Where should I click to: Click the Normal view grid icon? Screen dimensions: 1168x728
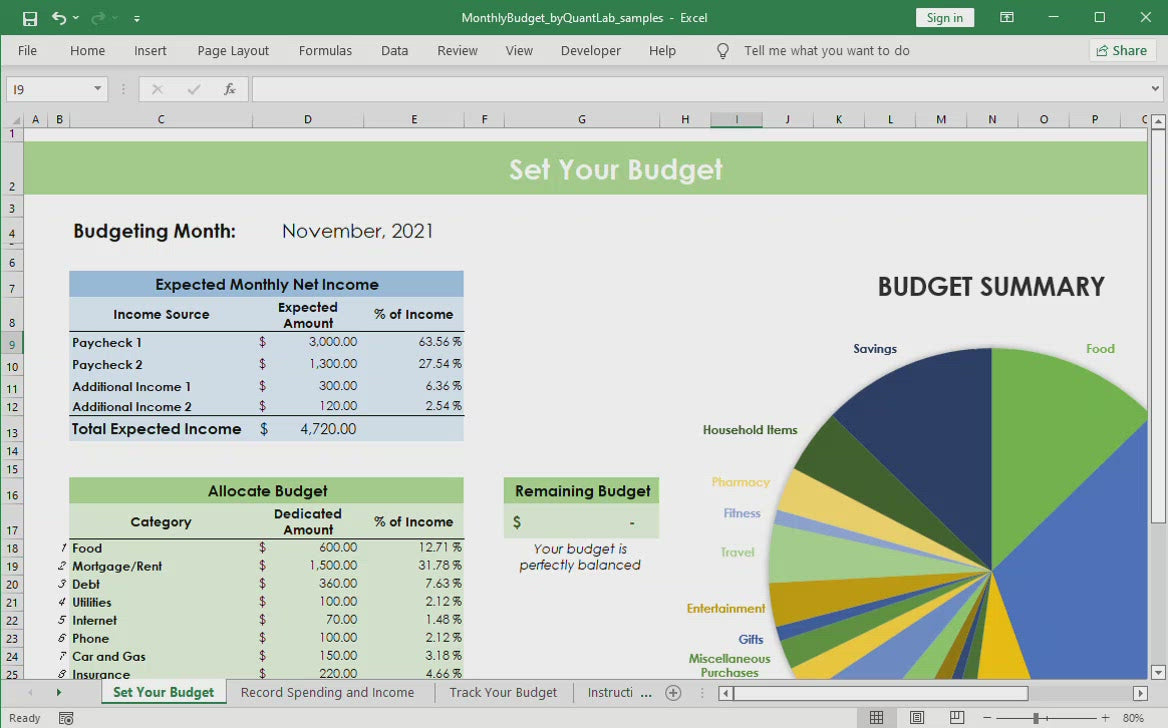876,718
